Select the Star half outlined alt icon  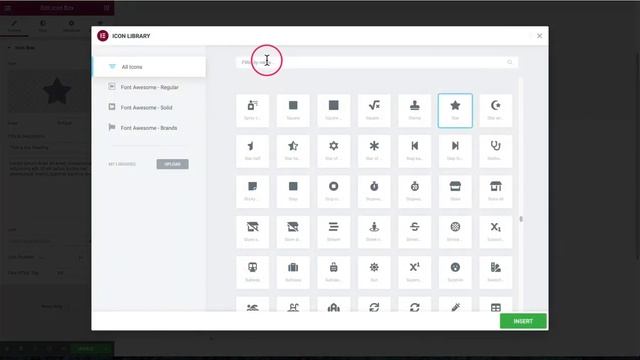293,151
